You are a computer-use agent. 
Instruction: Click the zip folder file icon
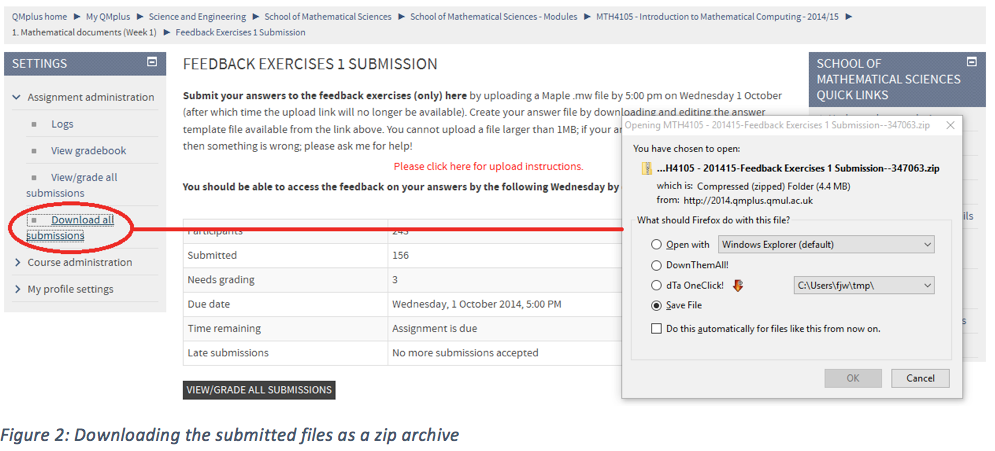pyautogui.click(x=645, y=168)
